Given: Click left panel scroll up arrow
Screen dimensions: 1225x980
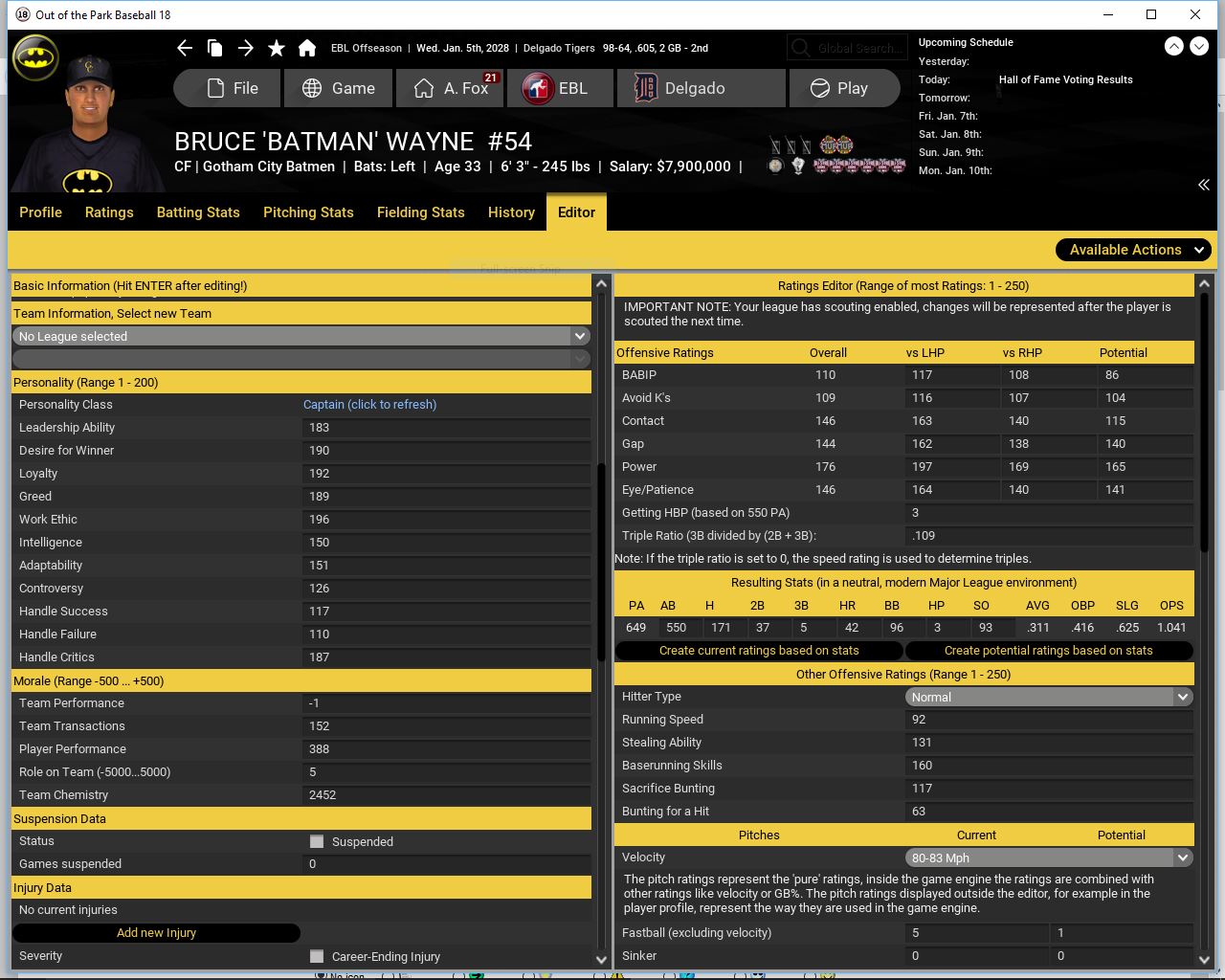Looking at the screenshot, I should [601, 283].
